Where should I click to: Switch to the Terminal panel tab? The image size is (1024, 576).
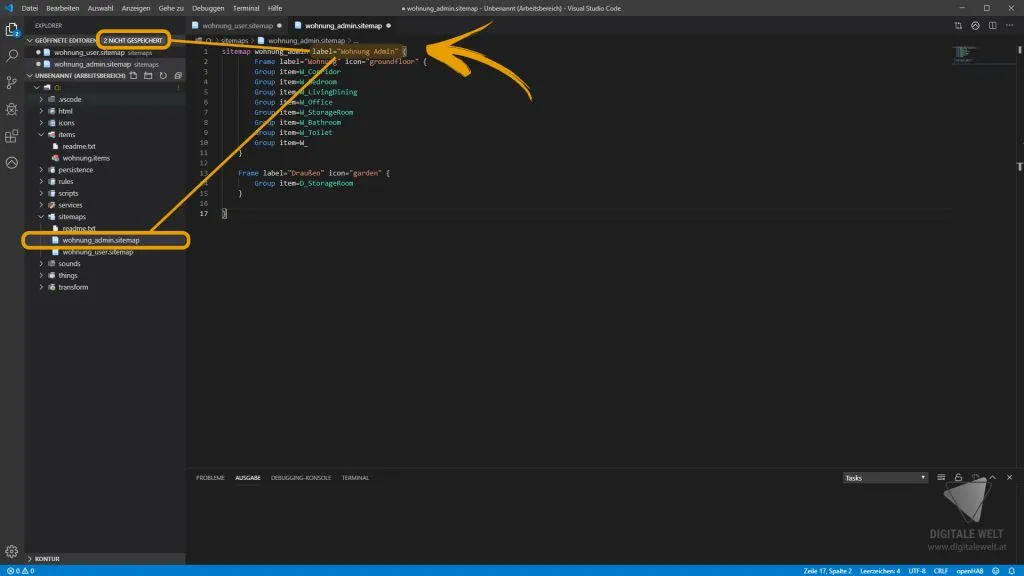click(355, 477)
